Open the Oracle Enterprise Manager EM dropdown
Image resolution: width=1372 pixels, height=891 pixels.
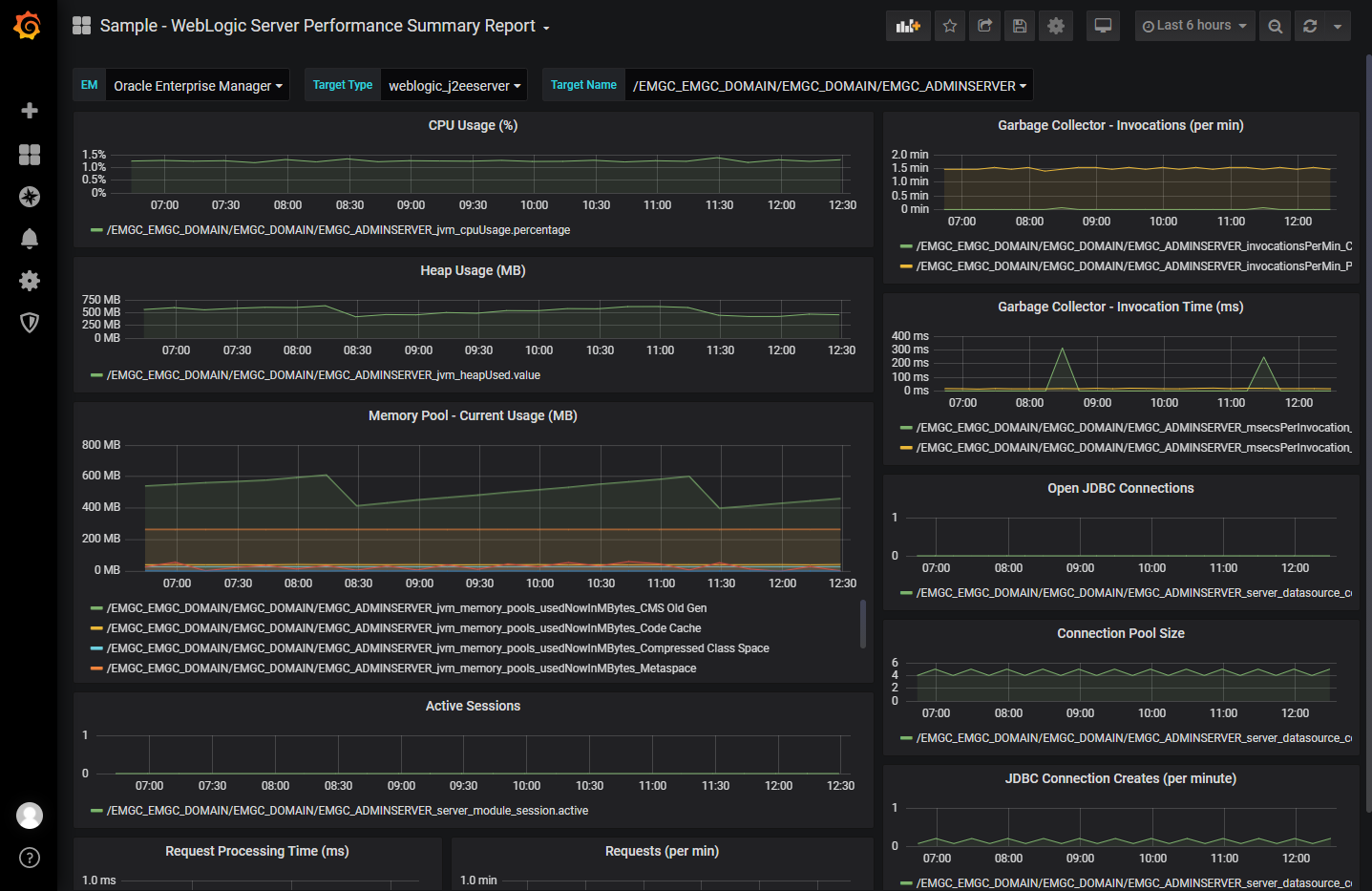coord(198,85)
